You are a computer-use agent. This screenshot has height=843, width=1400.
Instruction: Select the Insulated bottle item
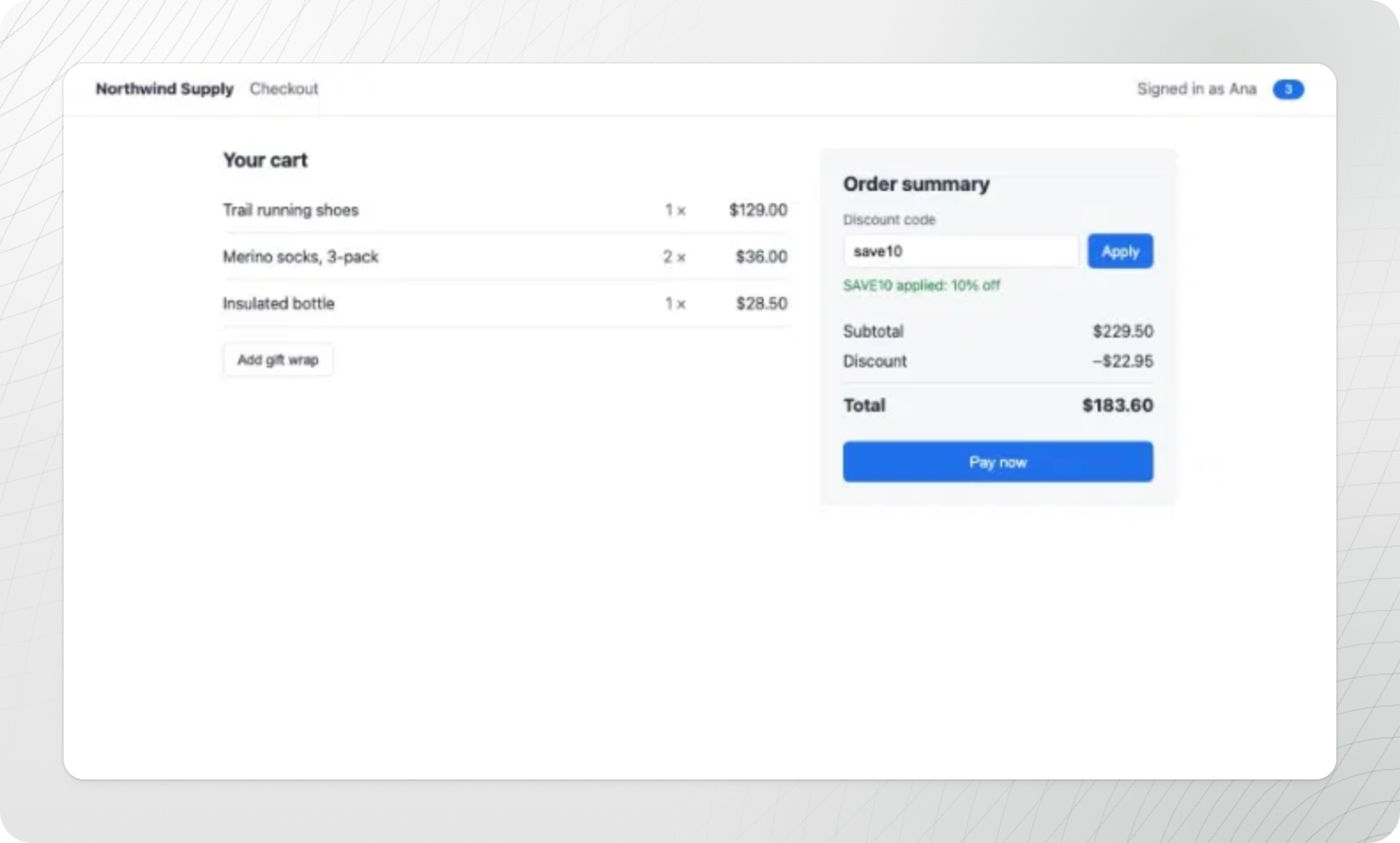tap(278, 303)
